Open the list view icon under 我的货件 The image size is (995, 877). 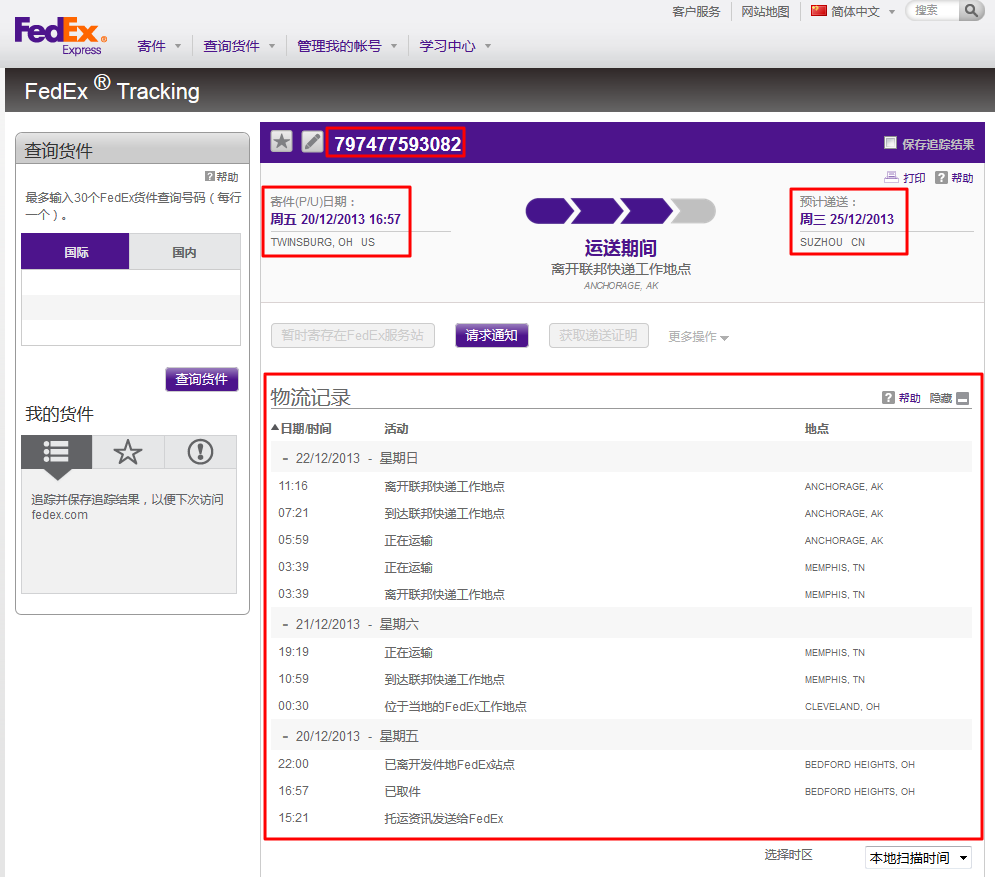tap(56, 452)
